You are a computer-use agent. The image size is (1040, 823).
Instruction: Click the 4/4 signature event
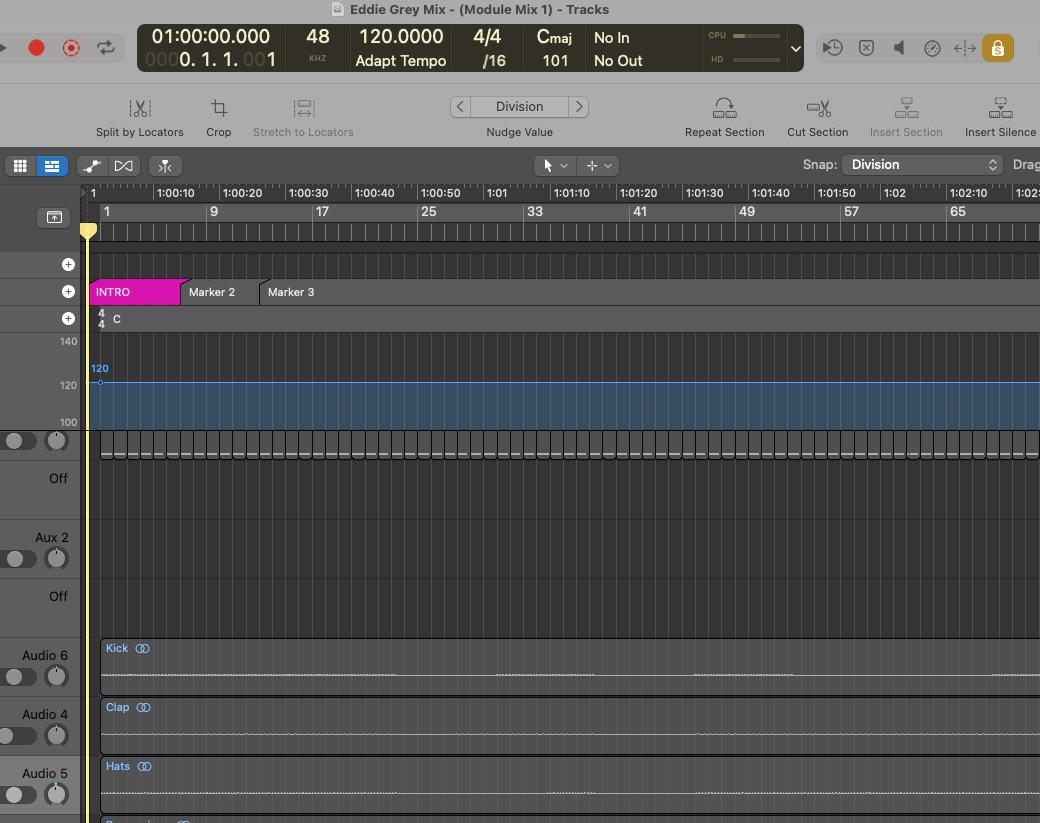101,319
